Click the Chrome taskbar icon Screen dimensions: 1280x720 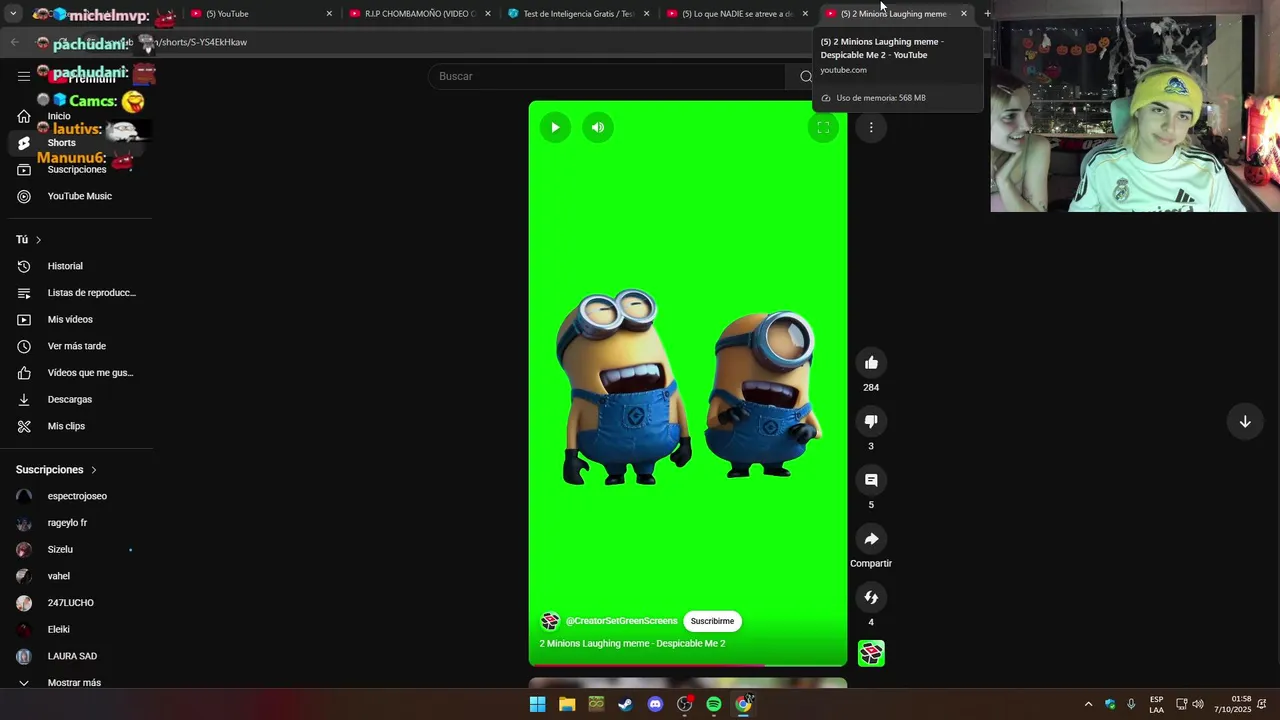[743, 704]
